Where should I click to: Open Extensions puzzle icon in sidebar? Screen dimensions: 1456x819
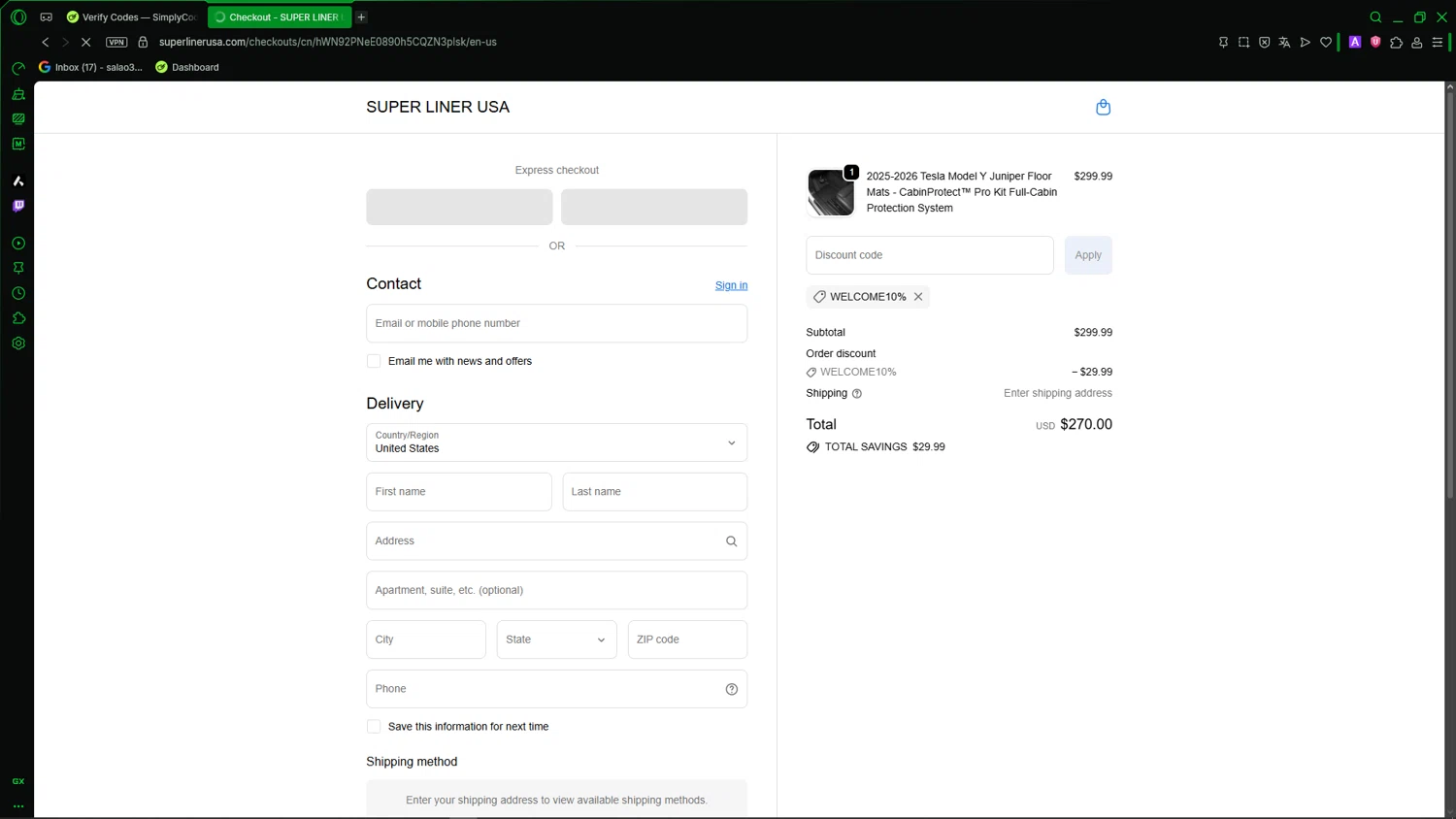(18, 318)
